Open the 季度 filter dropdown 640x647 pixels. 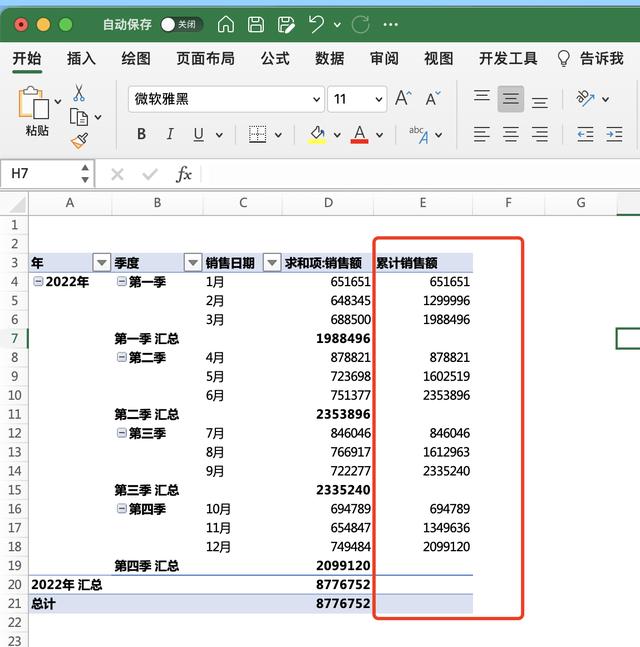(x=193, y=263)
